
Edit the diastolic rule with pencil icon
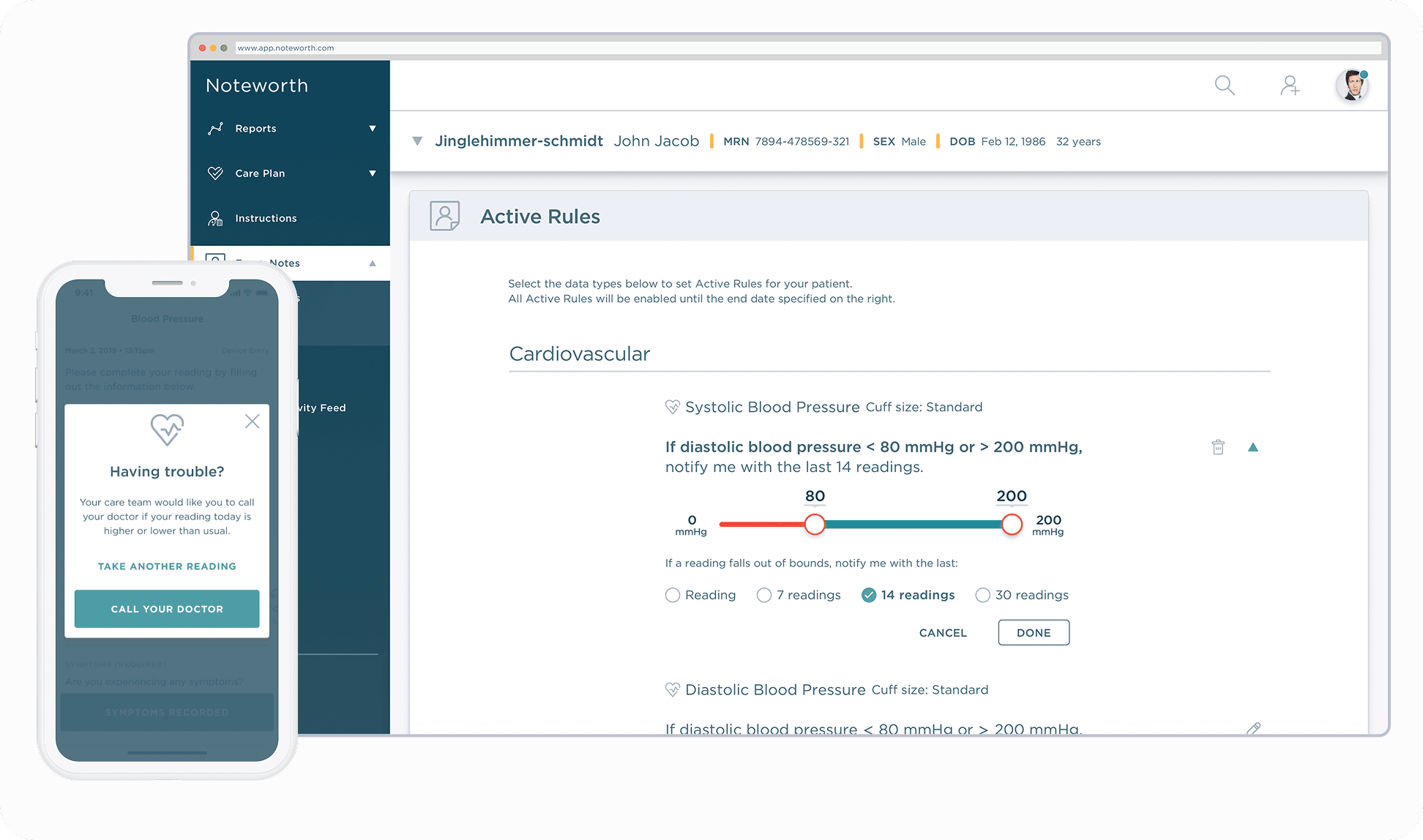1253,728
